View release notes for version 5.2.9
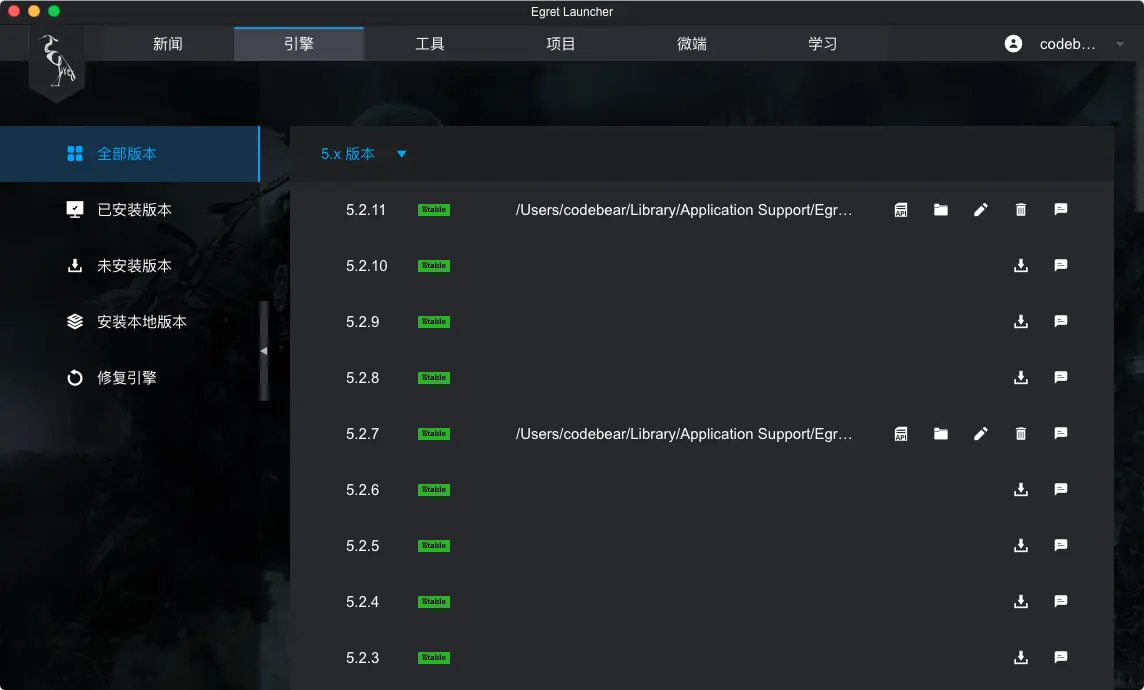Image resolution: width=1144 pixels, height=690 pixels. (x=1061, y=322)
